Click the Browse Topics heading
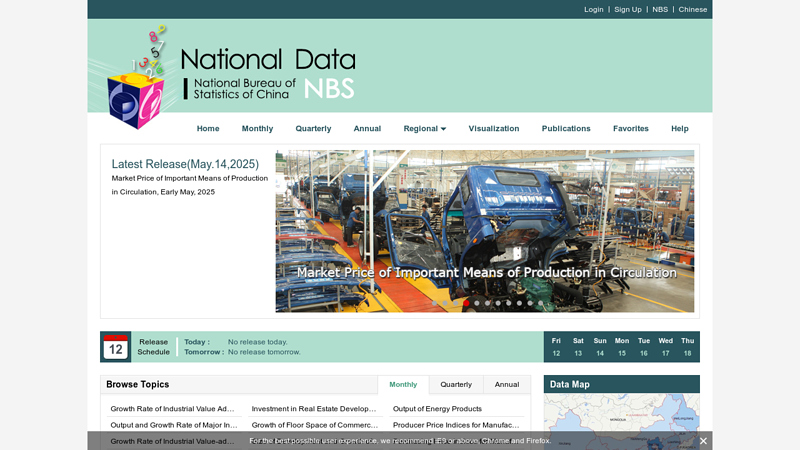Image resolution: width=800 pixels, height=450 pixels. click(138, 384)
